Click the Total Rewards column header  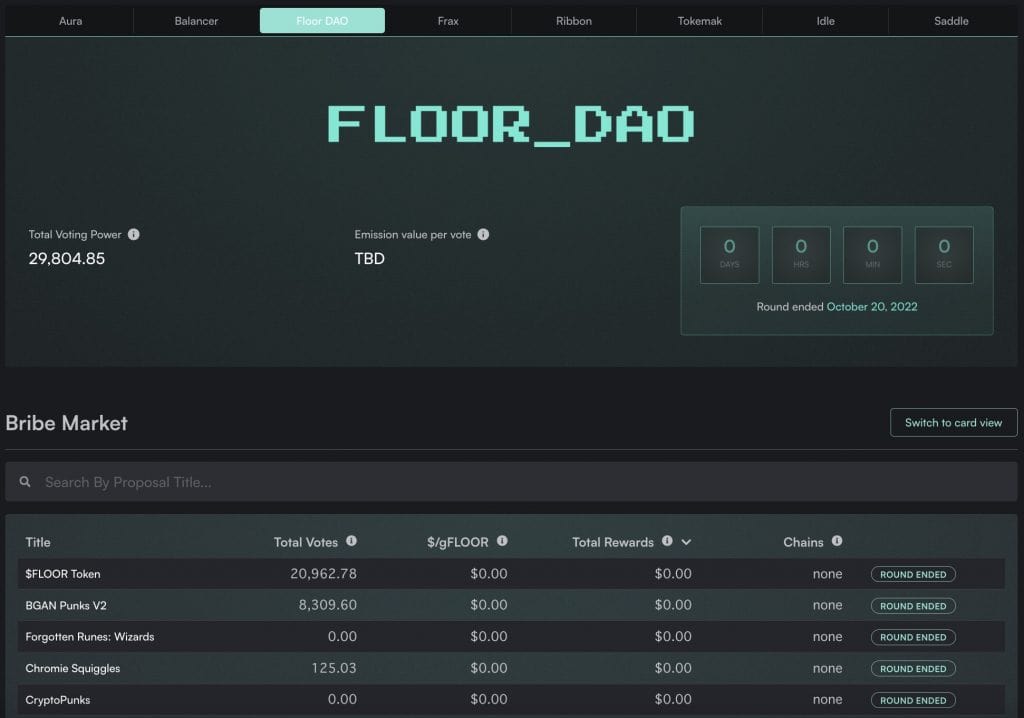coord(613,542)
